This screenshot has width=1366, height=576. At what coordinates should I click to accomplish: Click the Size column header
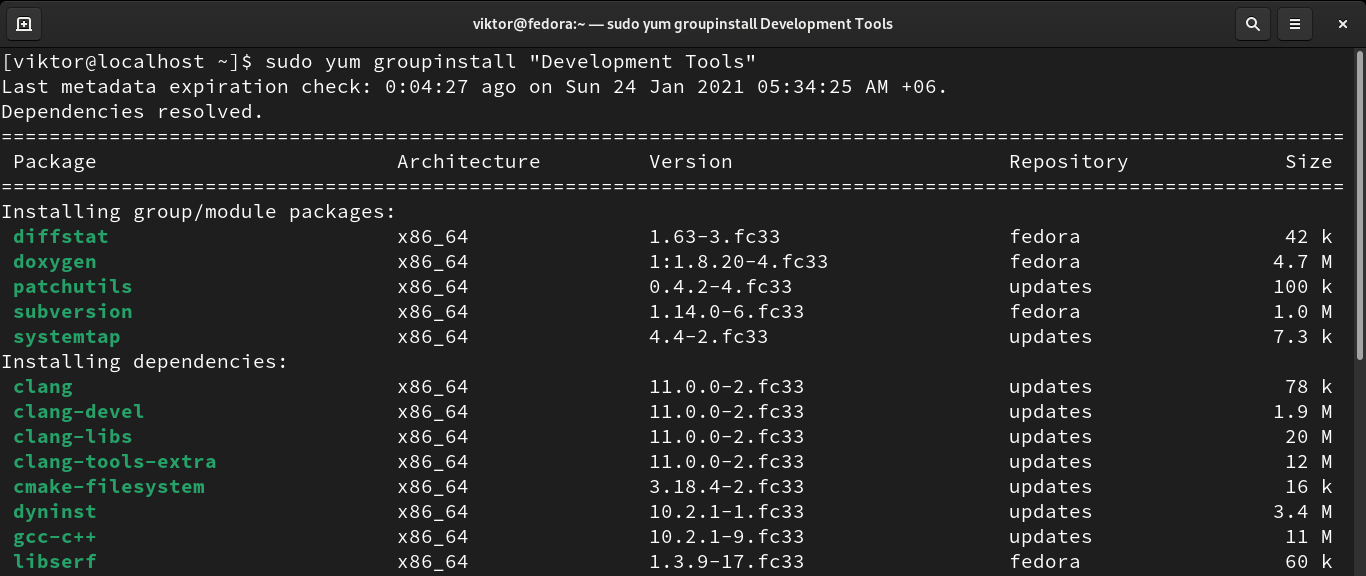click(x=1308, y=162)
